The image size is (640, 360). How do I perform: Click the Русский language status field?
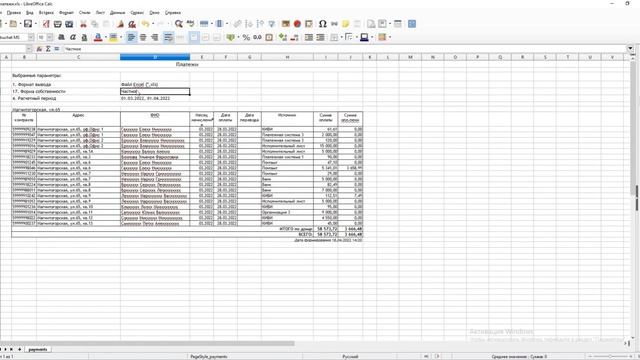350,356
